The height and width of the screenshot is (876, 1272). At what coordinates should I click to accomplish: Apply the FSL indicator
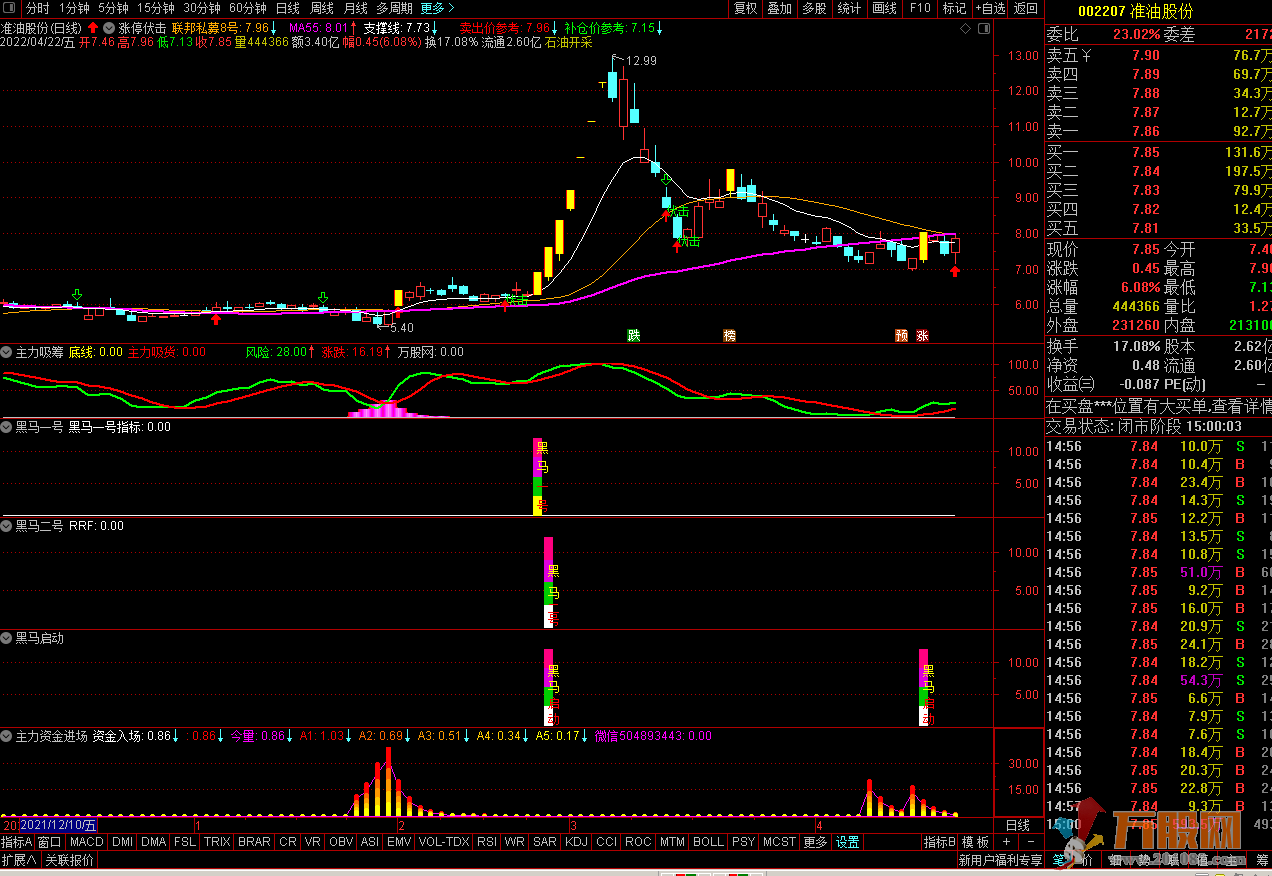(x=185, y=842)
